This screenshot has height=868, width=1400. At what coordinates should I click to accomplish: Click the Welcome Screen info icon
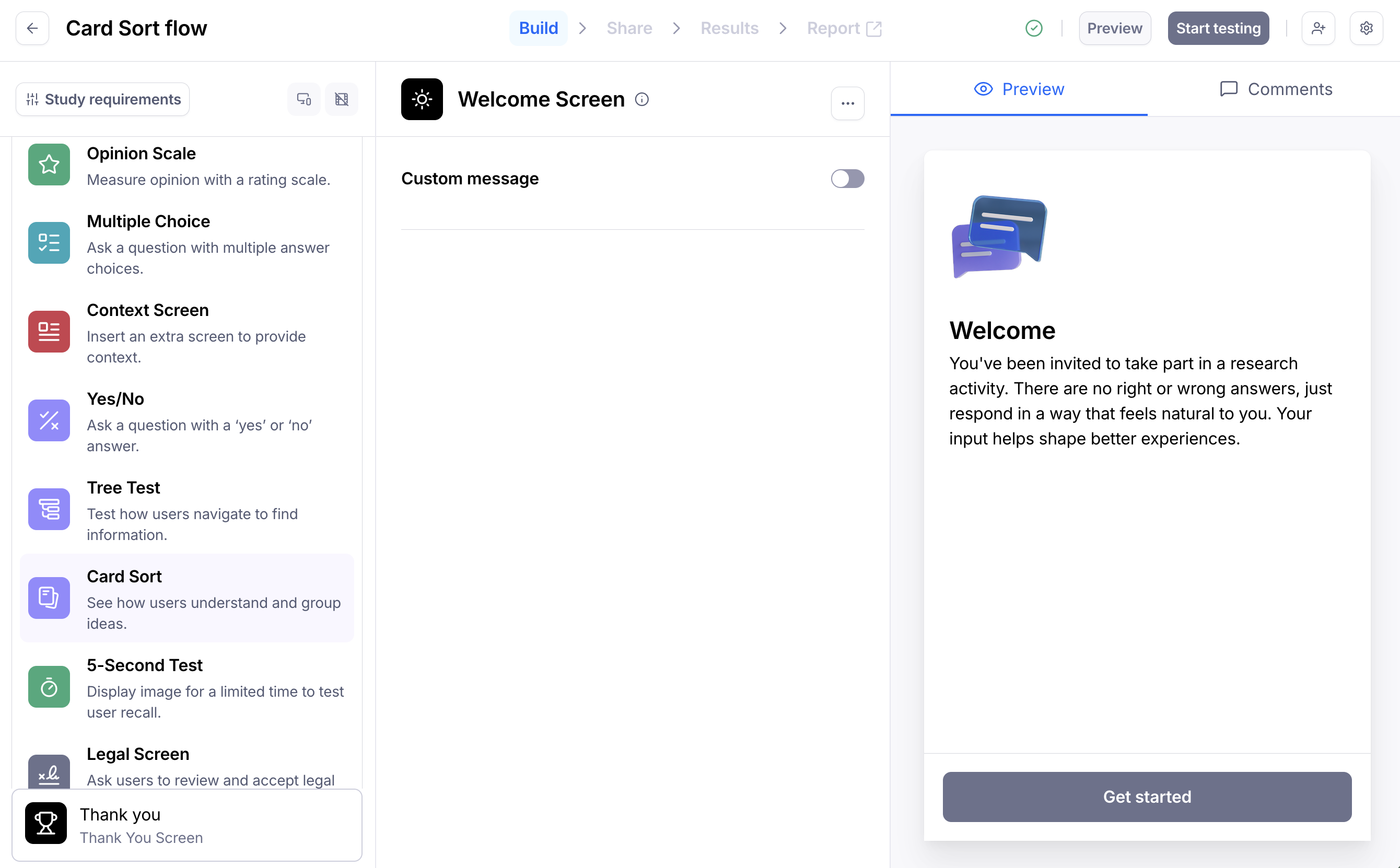(x=642, y=99)
